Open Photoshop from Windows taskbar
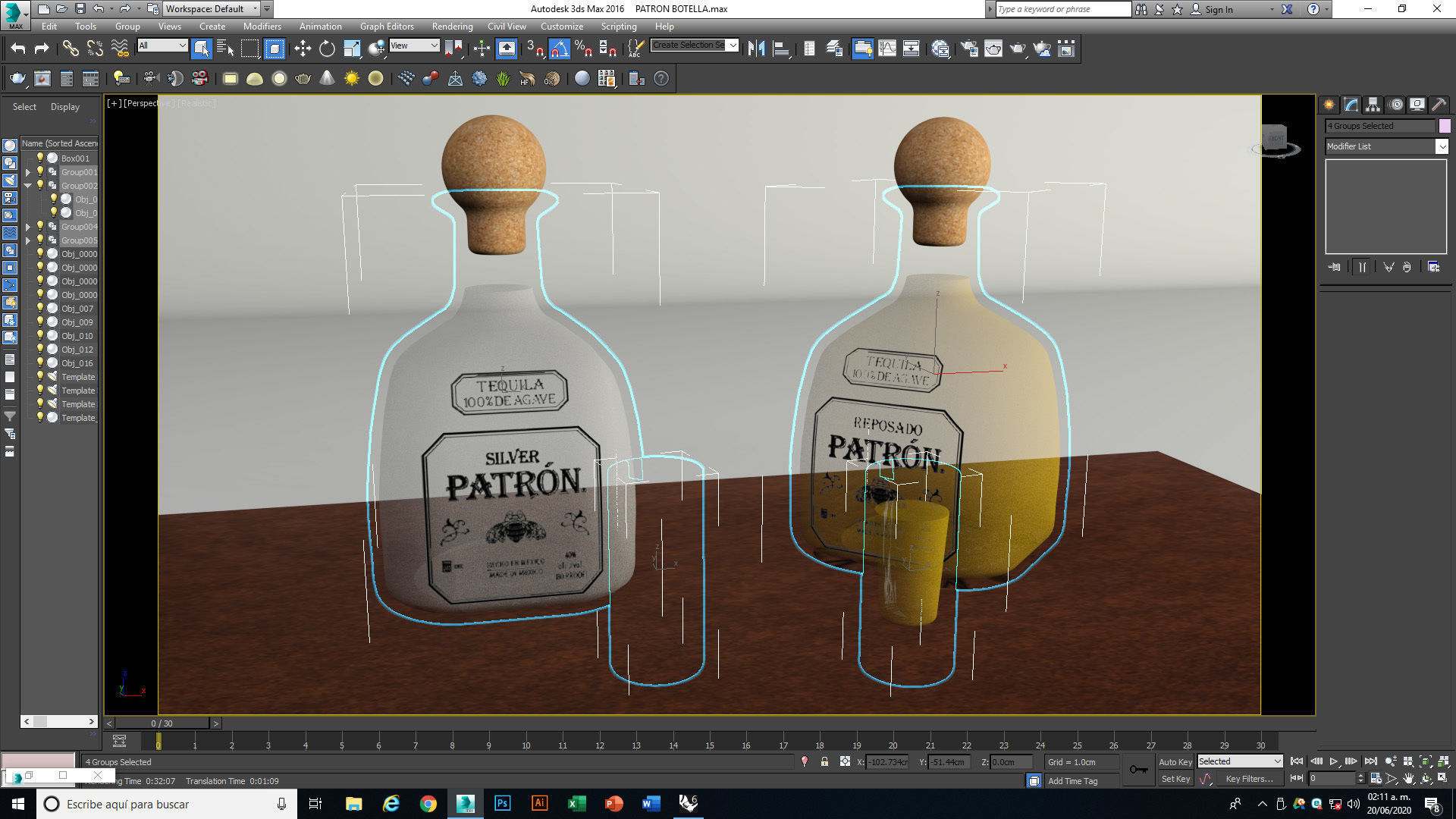Screen dimensions: 1456x819 click(x=502, y=804)
